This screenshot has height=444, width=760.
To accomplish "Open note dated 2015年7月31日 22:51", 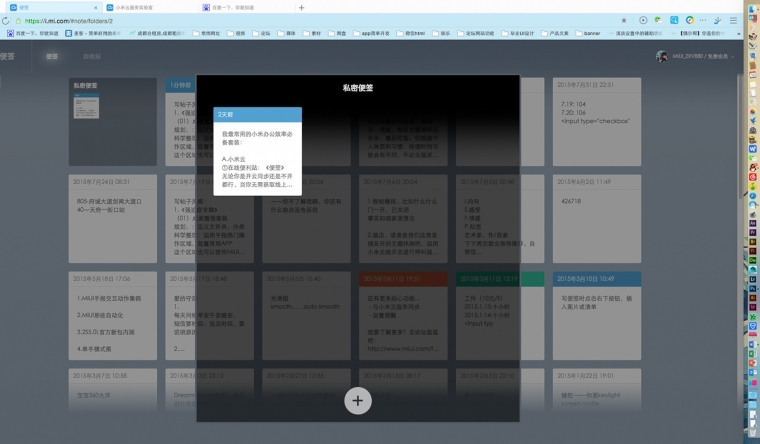I will click(x=597, y=122).
